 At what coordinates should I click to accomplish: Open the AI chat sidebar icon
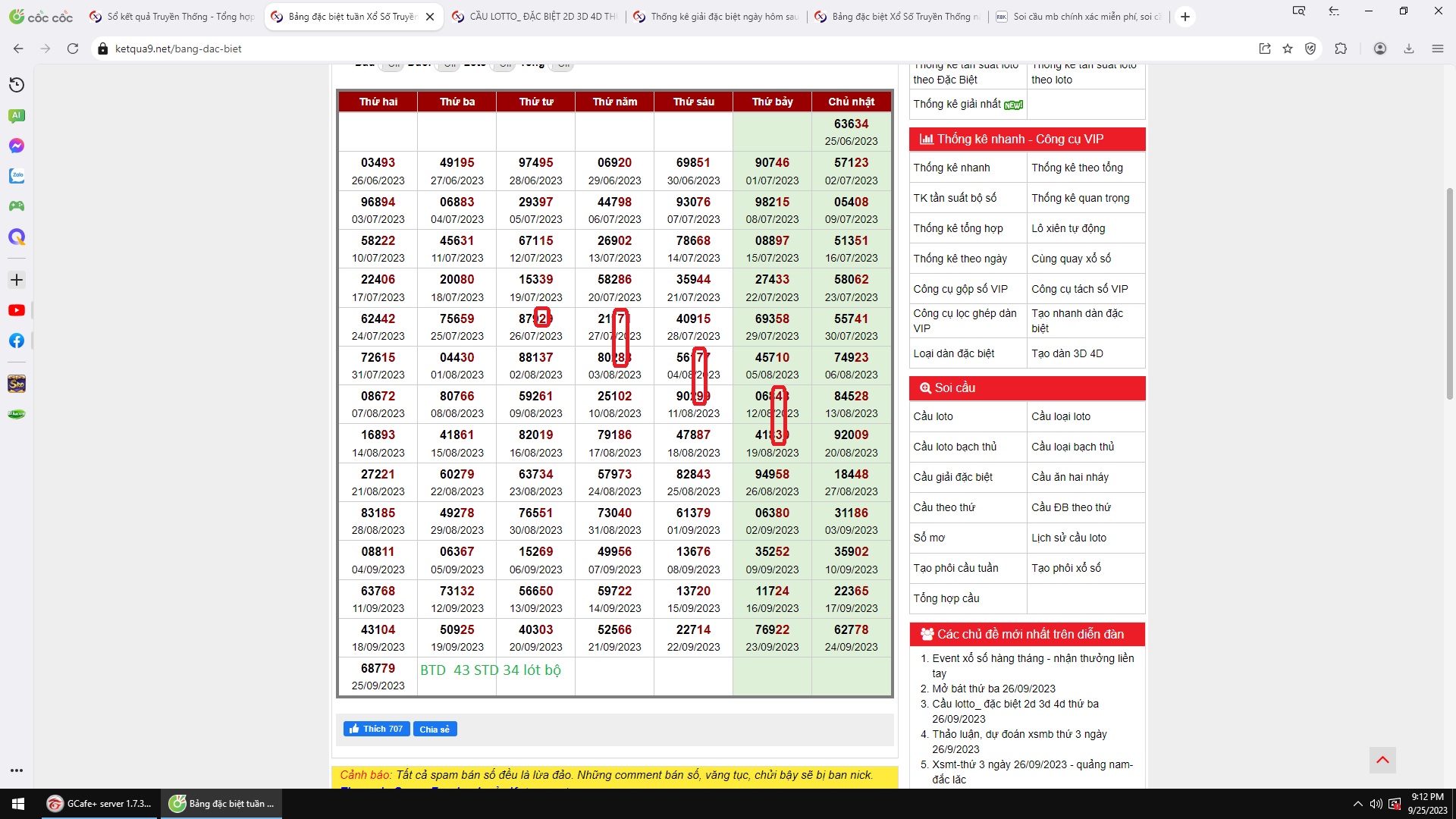tap(17, 115)
